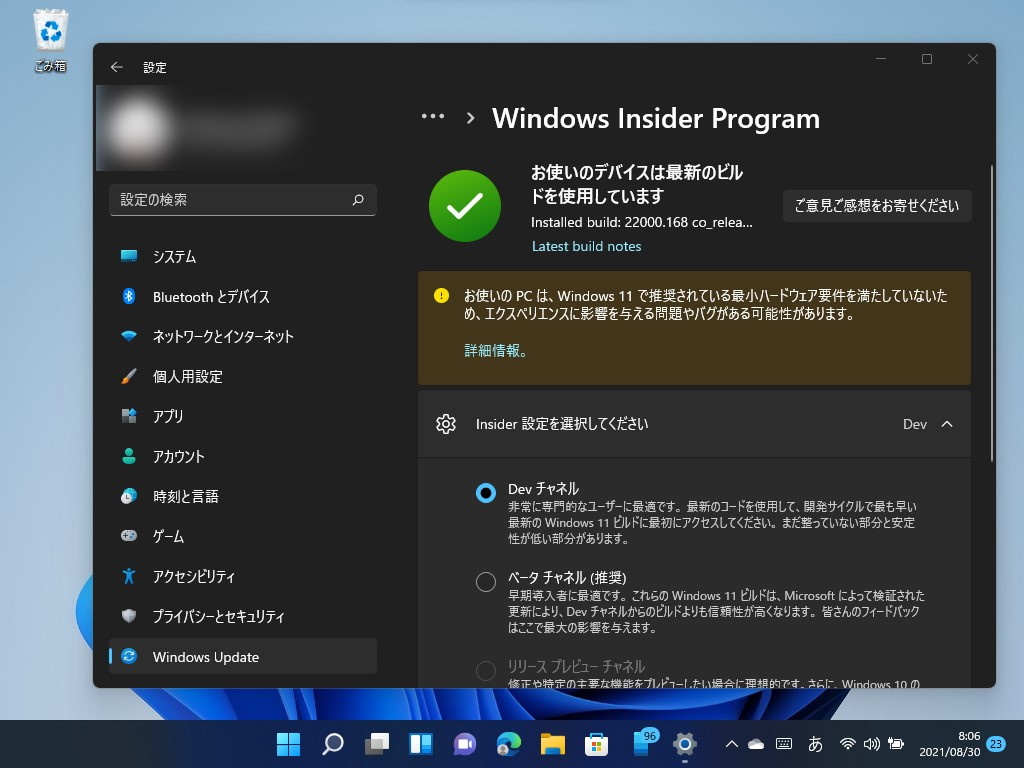The image size is (1024, 768).
Task: Open the breadcrumb ellipsis menu
Action: click(433, 116)
